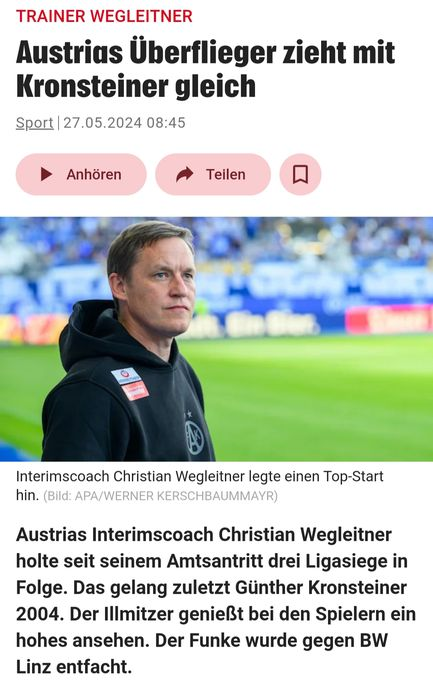The image size is (433, 682).
Task: Open the article photo of the coach
Action: pyautogui.click(x=216, y=339)
